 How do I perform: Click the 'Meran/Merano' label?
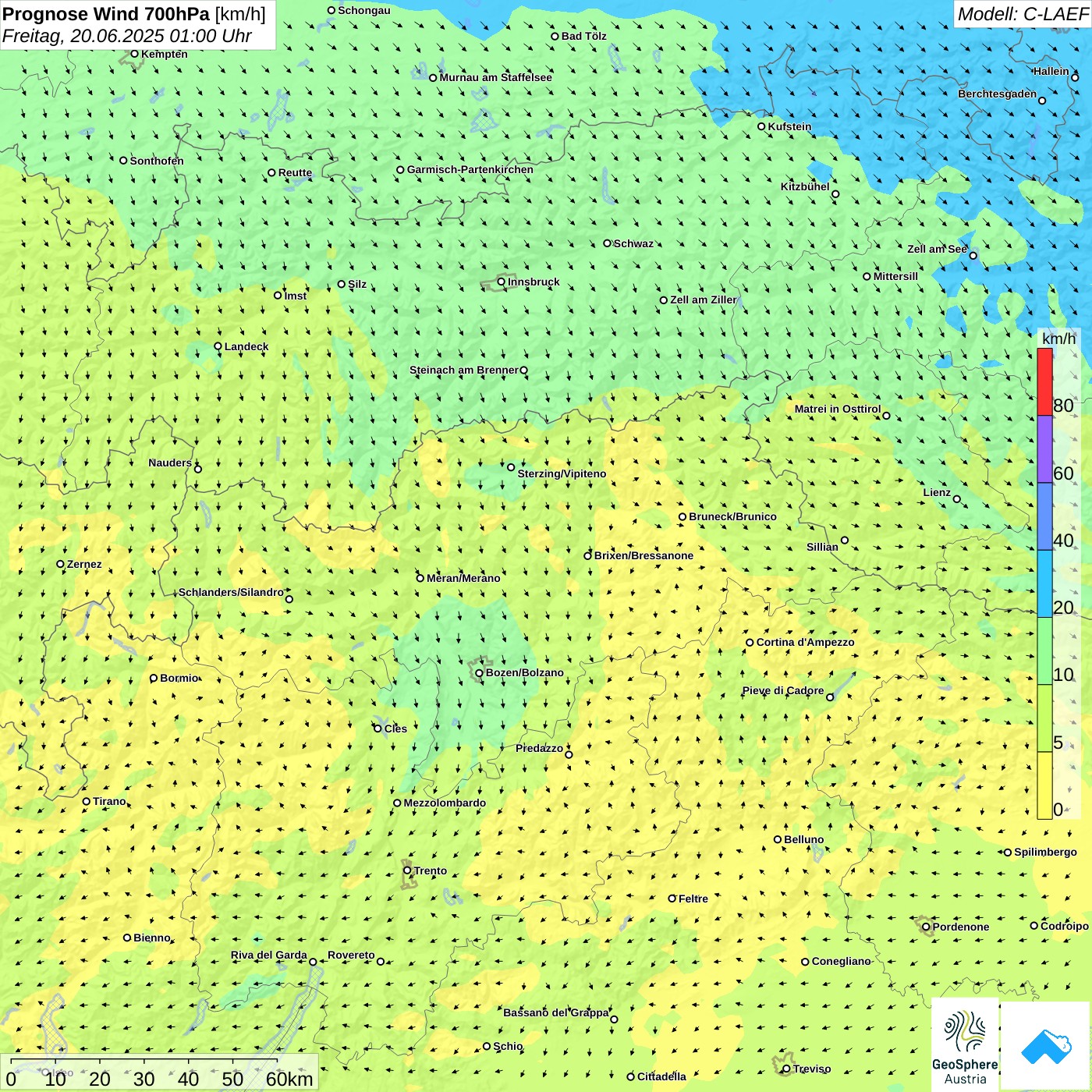click(463, 578)
